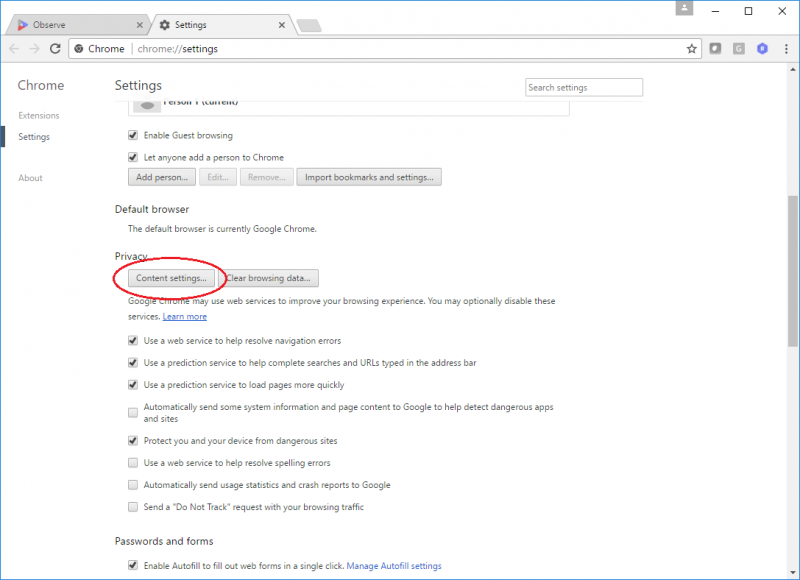Click the Chrome site info icon in address bar
Image resolution: width=800 pixels, height=580 pixels.
click(x=79, y=49)
